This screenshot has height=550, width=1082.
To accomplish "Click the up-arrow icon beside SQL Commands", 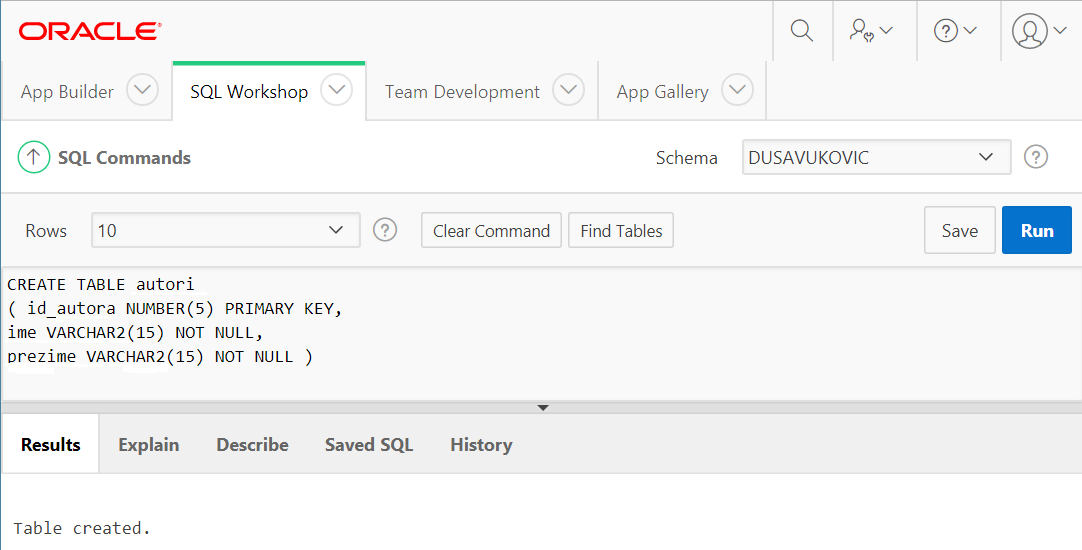I will [33, 157].
